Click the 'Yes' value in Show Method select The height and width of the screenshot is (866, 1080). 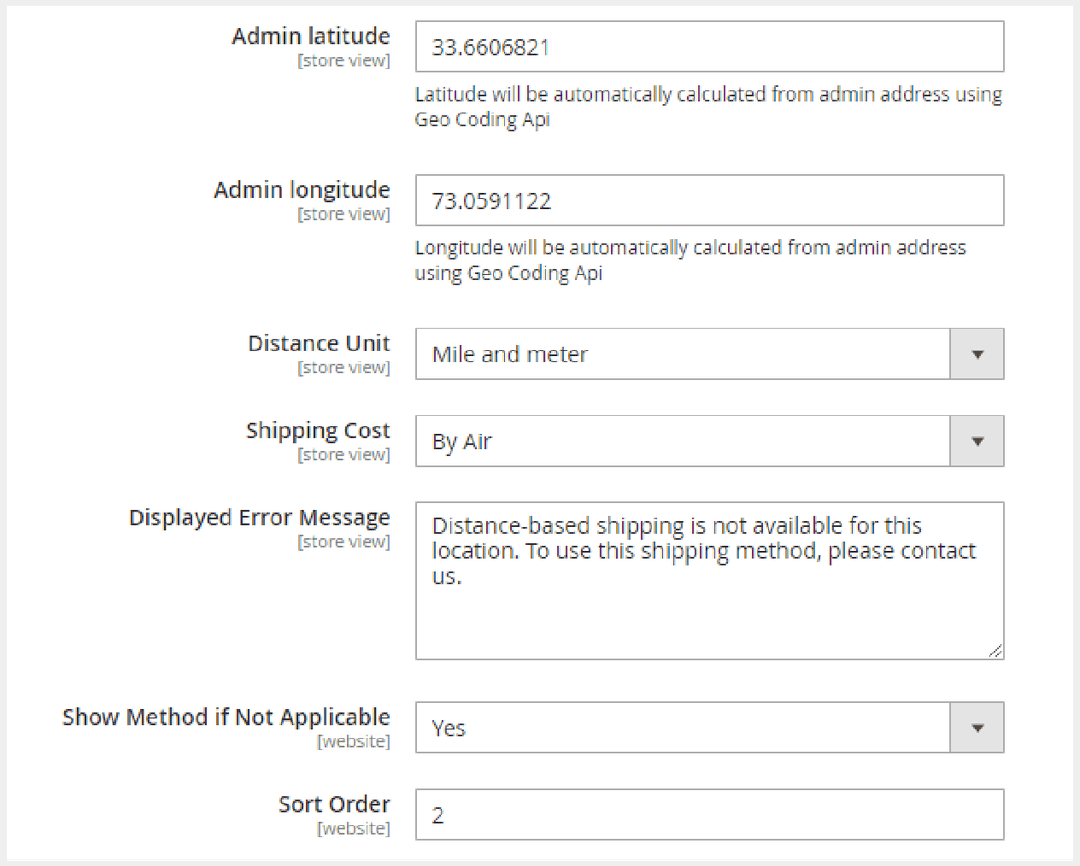(682, 728)
